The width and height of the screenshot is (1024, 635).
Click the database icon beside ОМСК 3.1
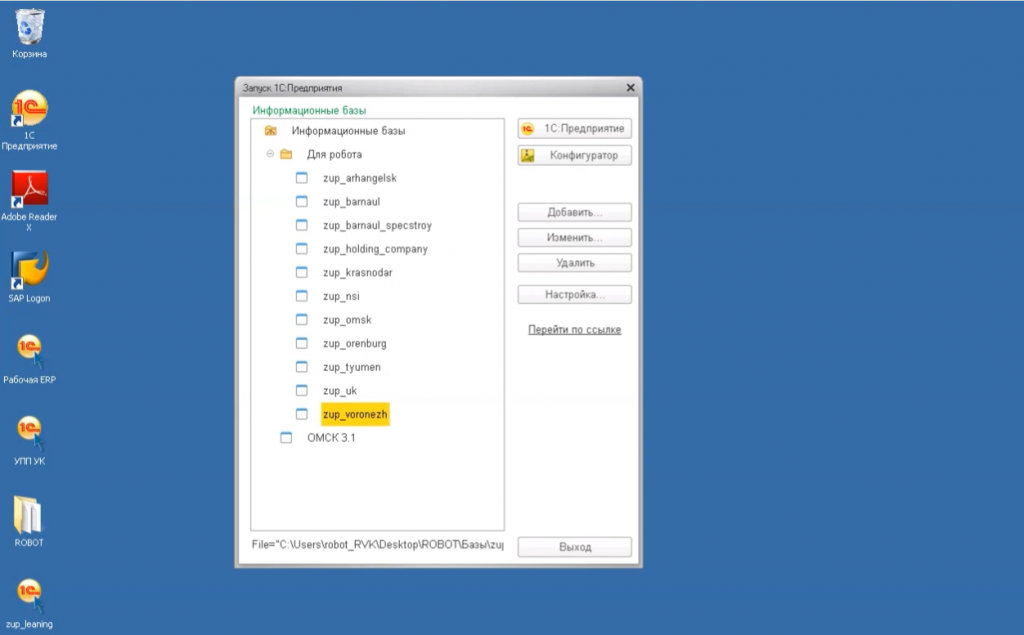pyautogui.click(x=286, y=438)
